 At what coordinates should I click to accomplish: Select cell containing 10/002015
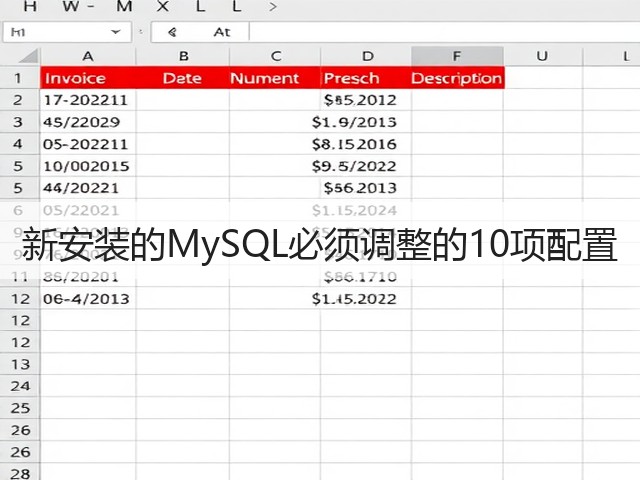tap(88, 166)
